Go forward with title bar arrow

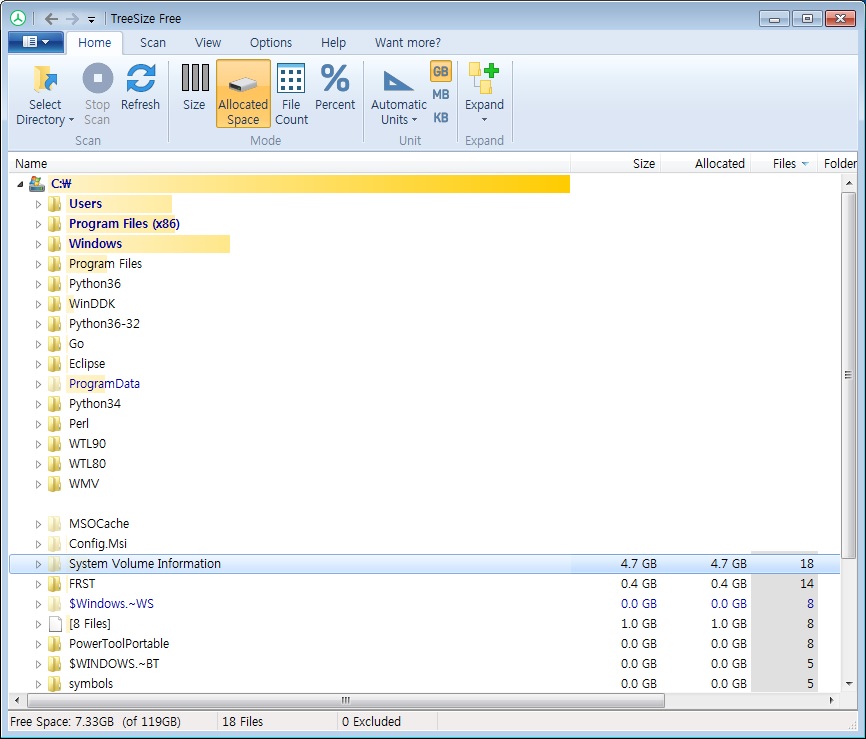[x=72, y=19]
